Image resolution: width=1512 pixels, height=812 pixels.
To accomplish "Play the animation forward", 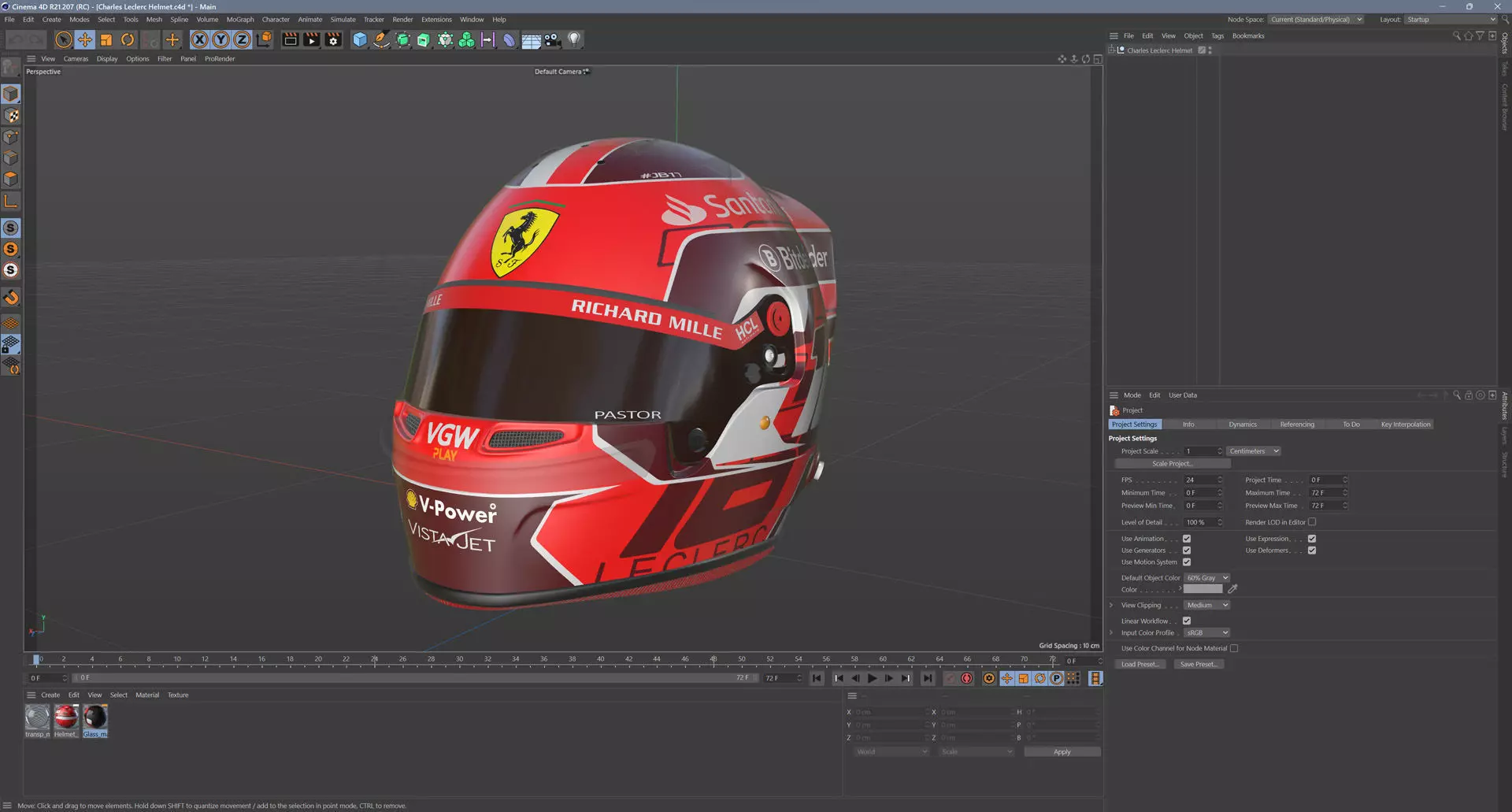I will pyautogui.click(x=872, y=678).
